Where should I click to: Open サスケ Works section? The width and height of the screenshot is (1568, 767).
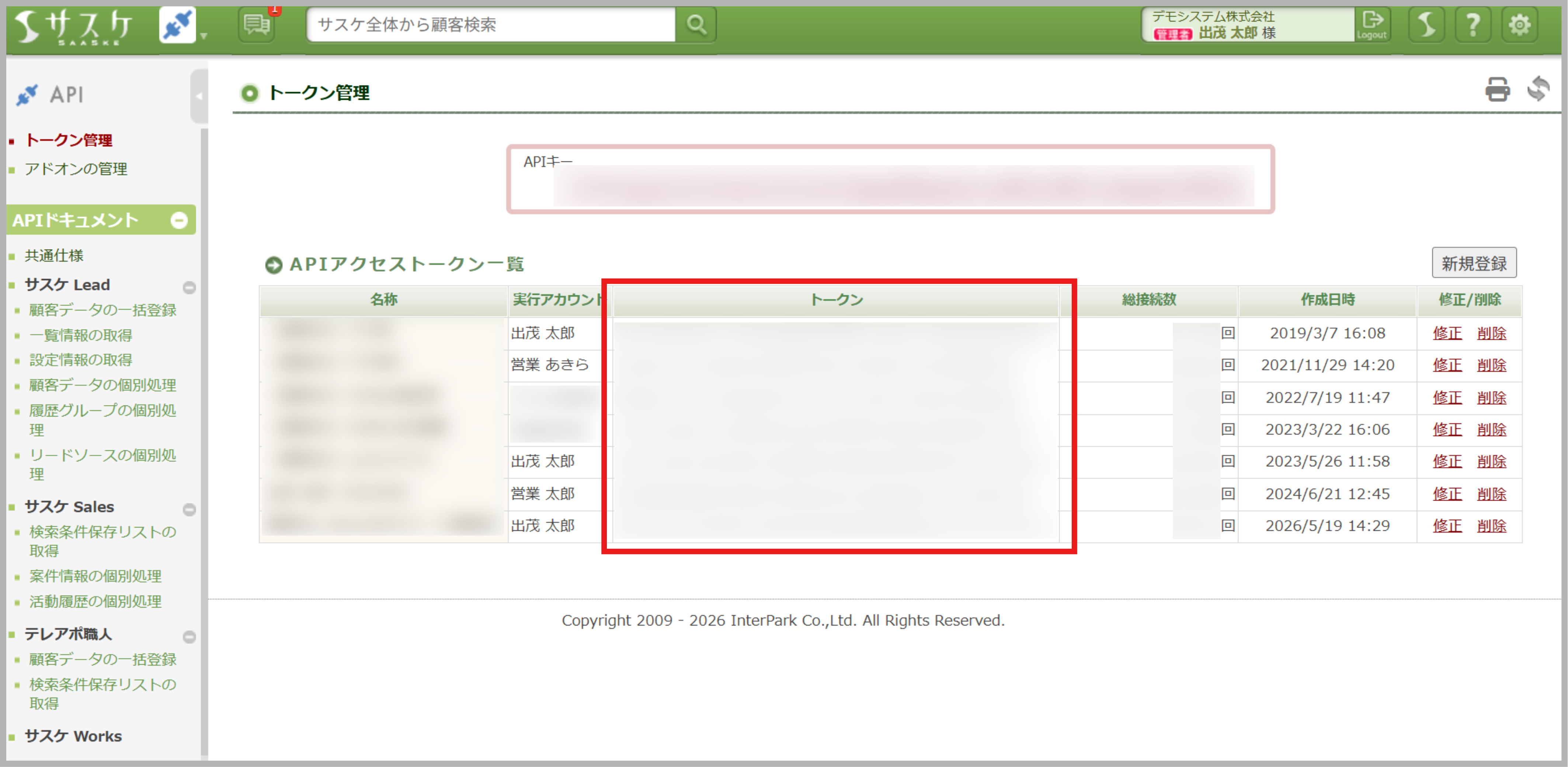(x=73, y=736)
